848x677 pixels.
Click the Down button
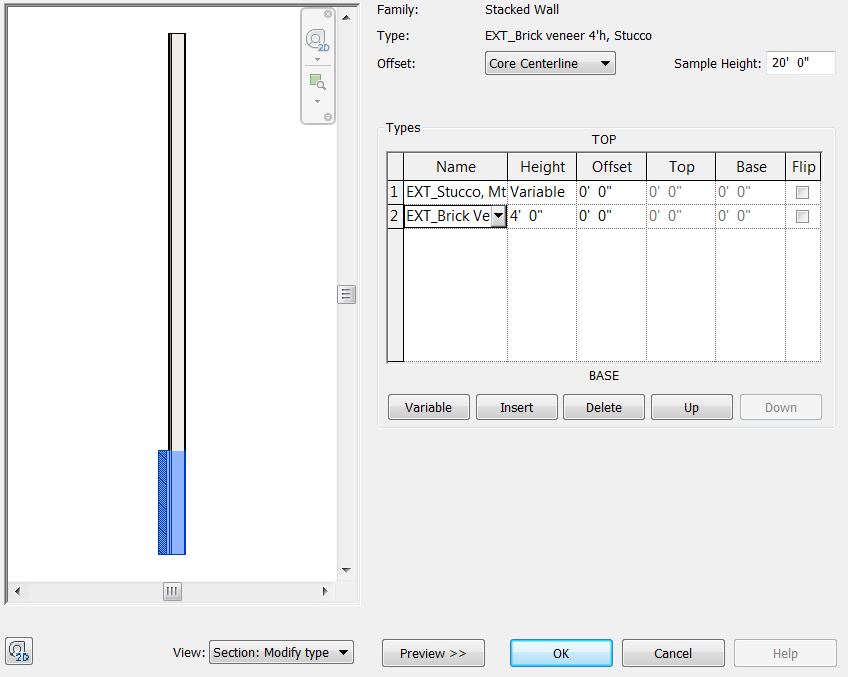pyautogui.click(x=780, y=407)
